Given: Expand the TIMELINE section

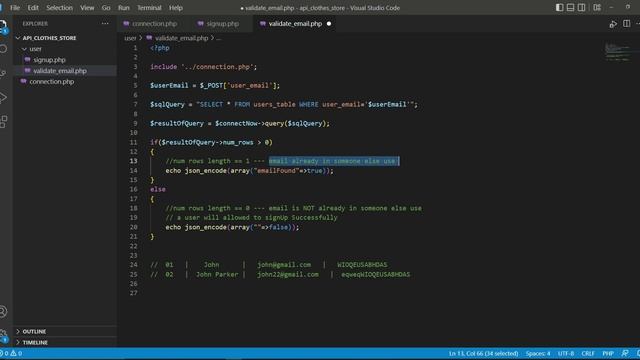Looking at the screenshot, I should pyautogui.click(x=65, y=342).
